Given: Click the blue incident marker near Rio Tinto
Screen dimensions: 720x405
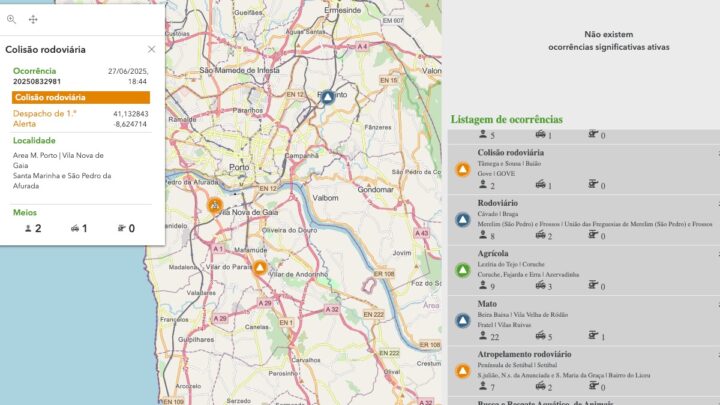Looking at the screenshot, I should [327, 97].
